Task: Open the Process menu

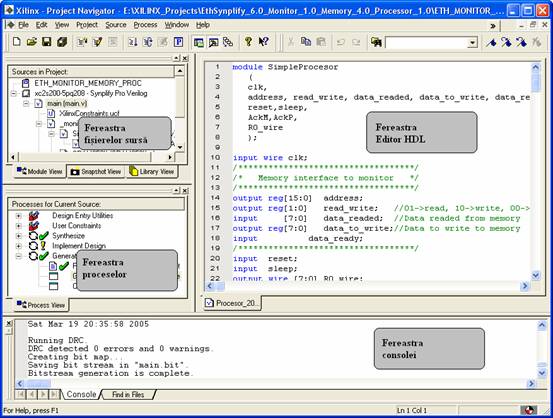Action: pyautogui.click(x=145, y=25)
